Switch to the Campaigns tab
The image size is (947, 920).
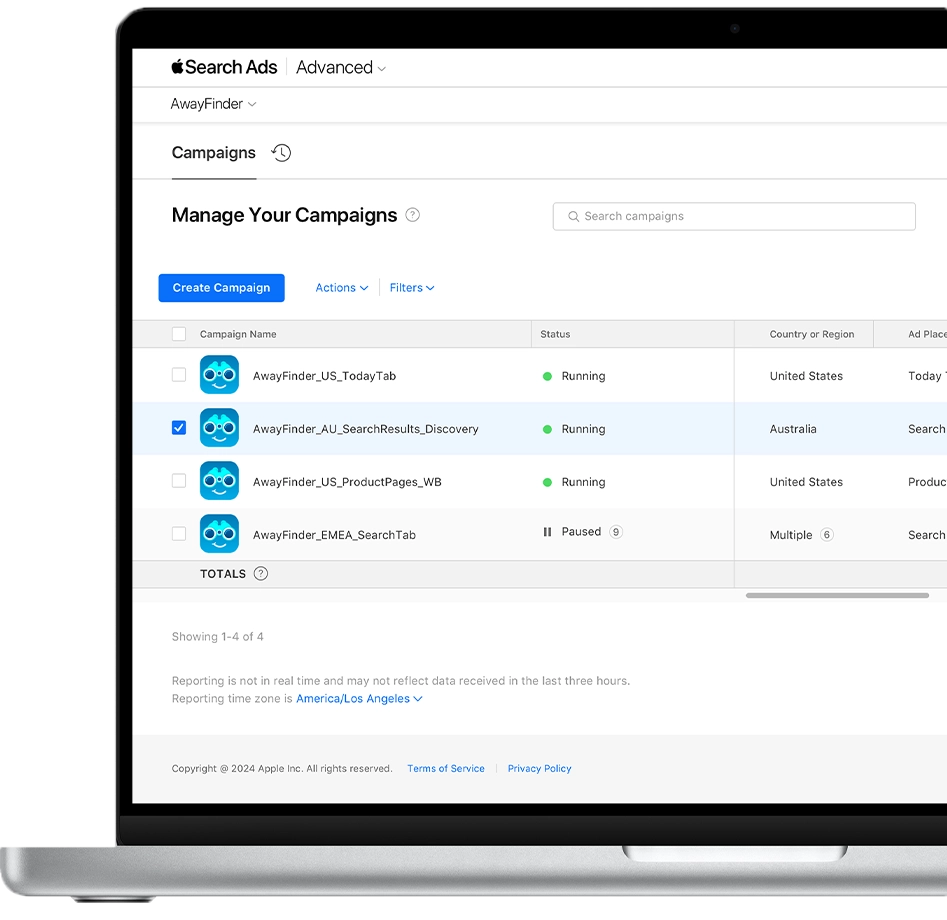tap(213, 153)
